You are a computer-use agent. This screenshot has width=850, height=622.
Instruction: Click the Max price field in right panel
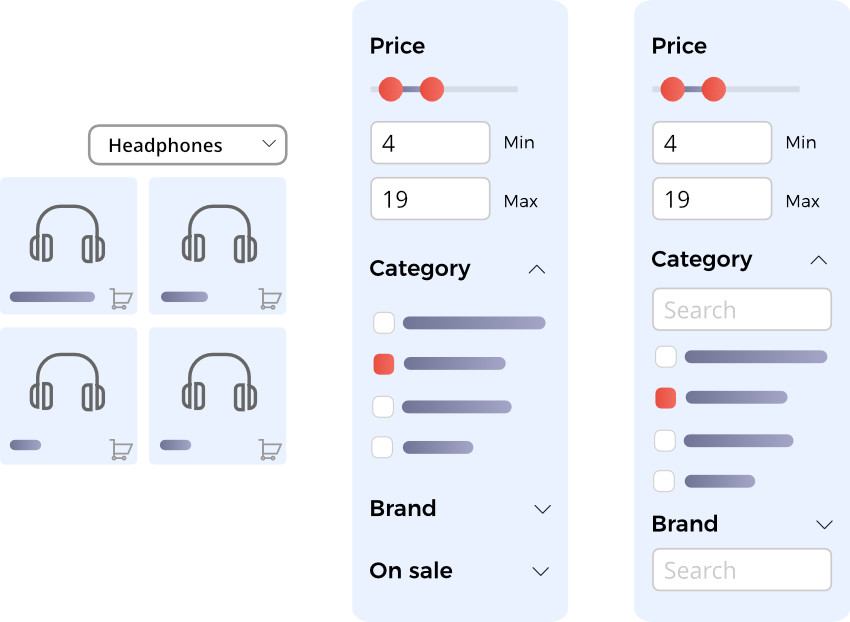pyautogui.click(x=712, y=199)
